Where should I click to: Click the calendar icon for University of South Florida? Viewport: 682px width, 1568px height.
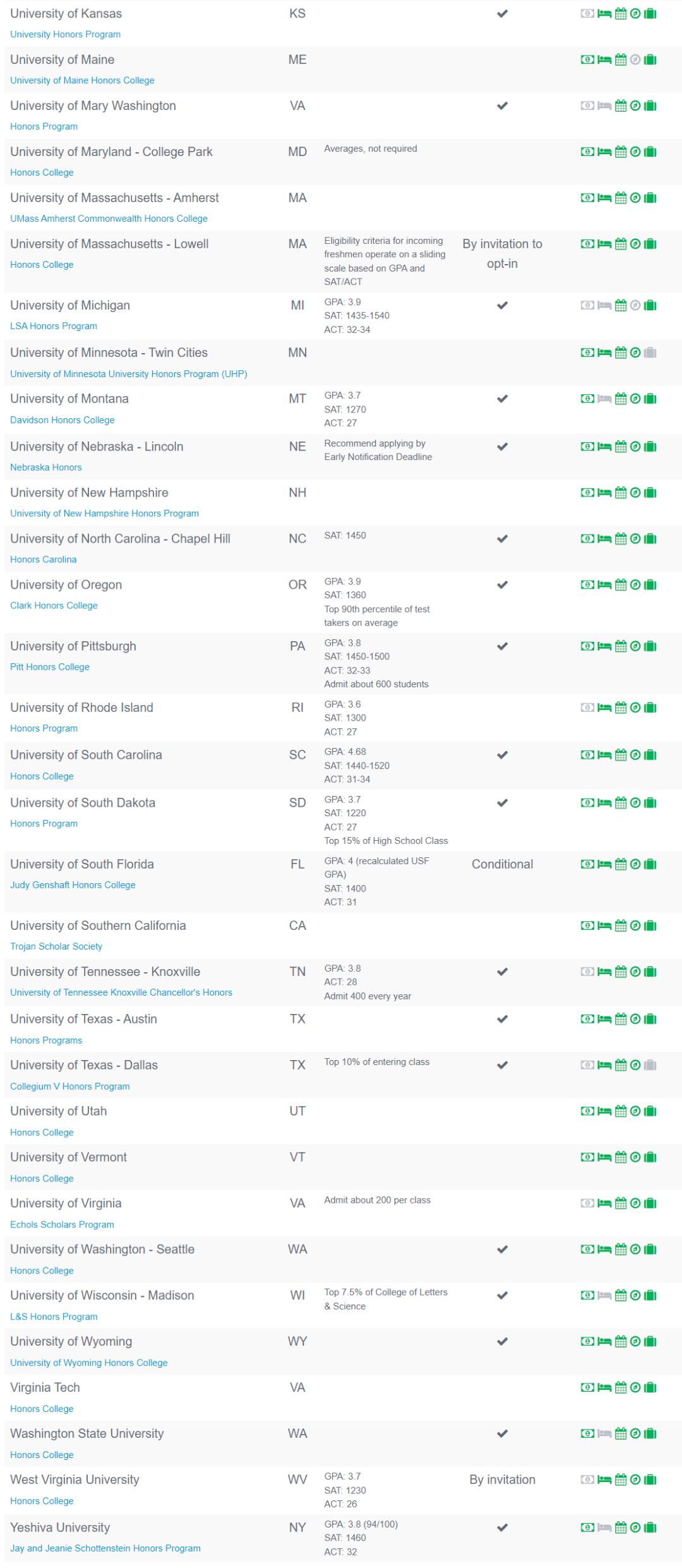coord(621,864)
